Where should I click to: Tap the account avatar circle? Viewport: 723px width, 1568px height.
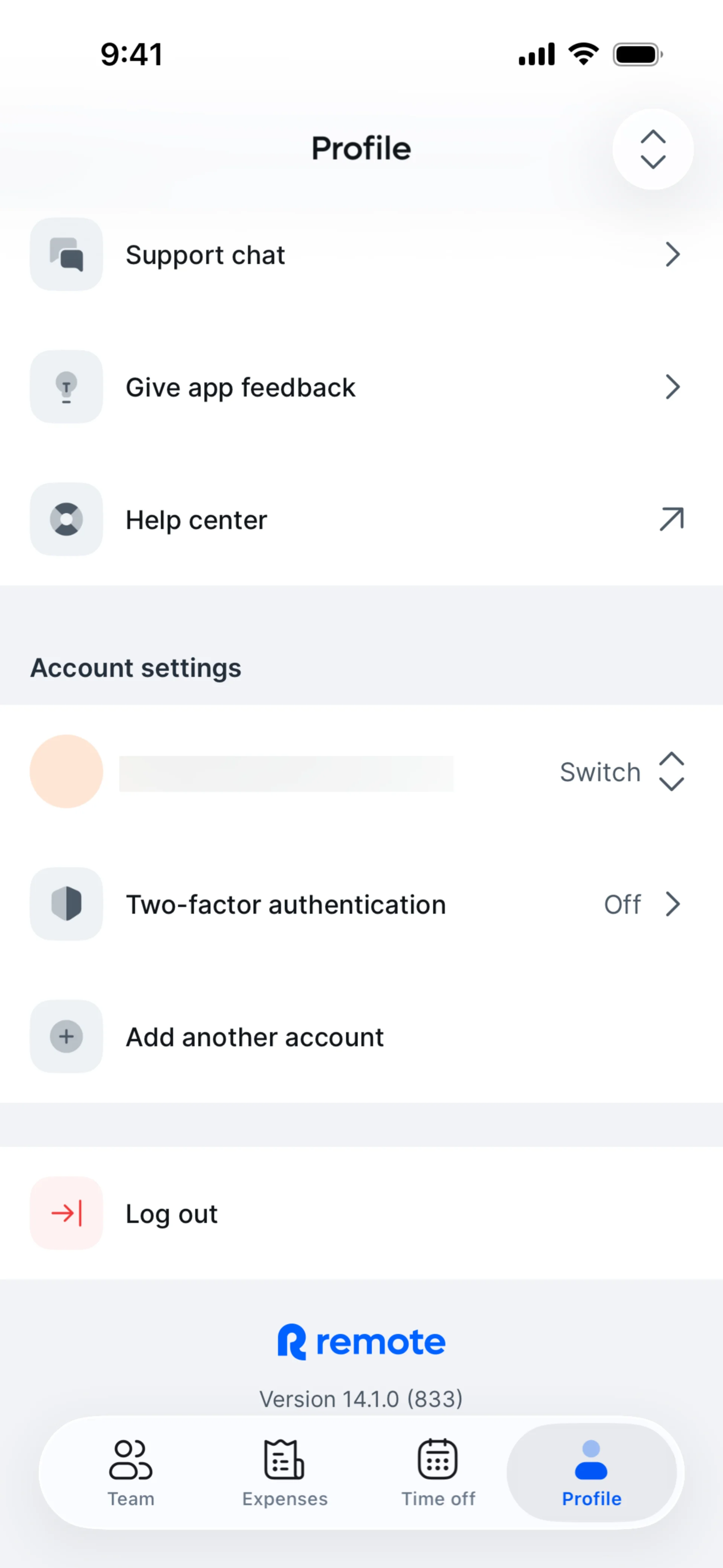(66, 771)
